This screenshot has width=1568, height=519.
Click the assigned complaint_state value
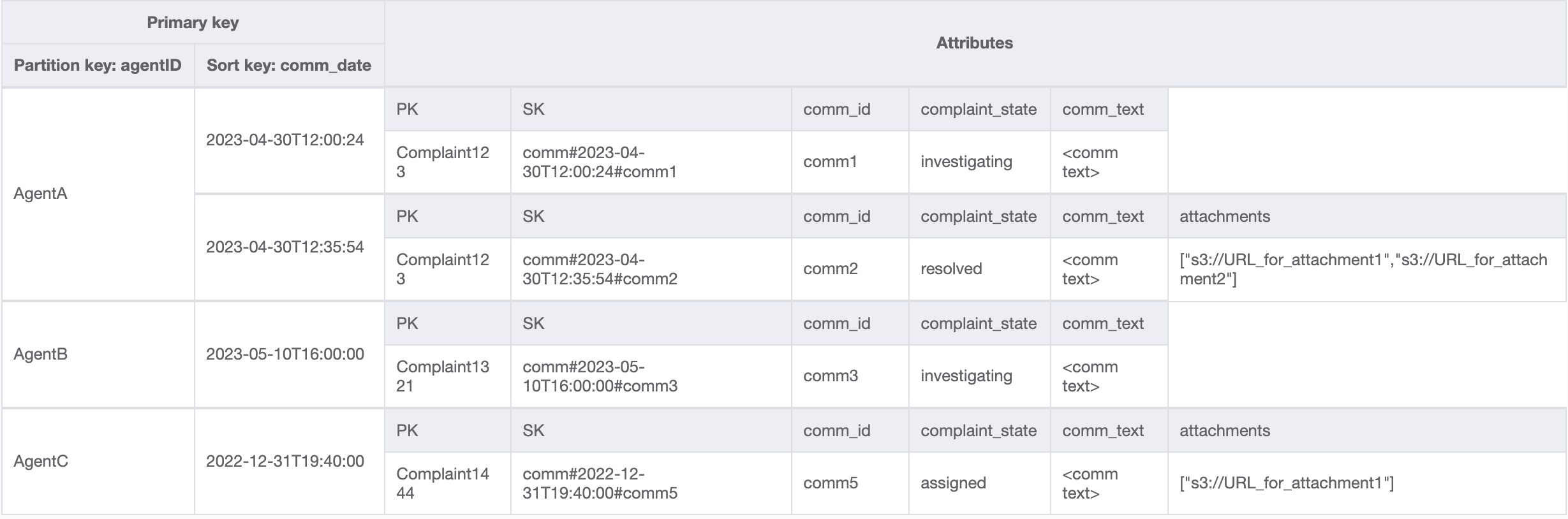point(952,483)
